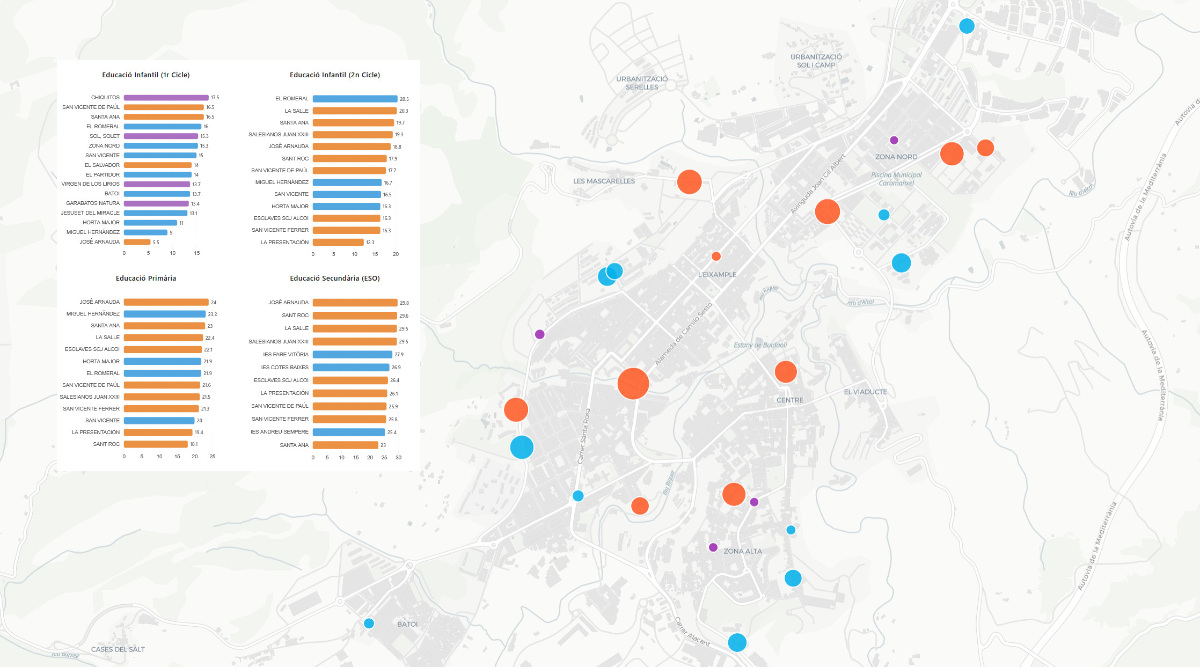Click the orange marker above the Centre label
The width and height of the screenshot is (1200, 667).
(x=786, y=372)
